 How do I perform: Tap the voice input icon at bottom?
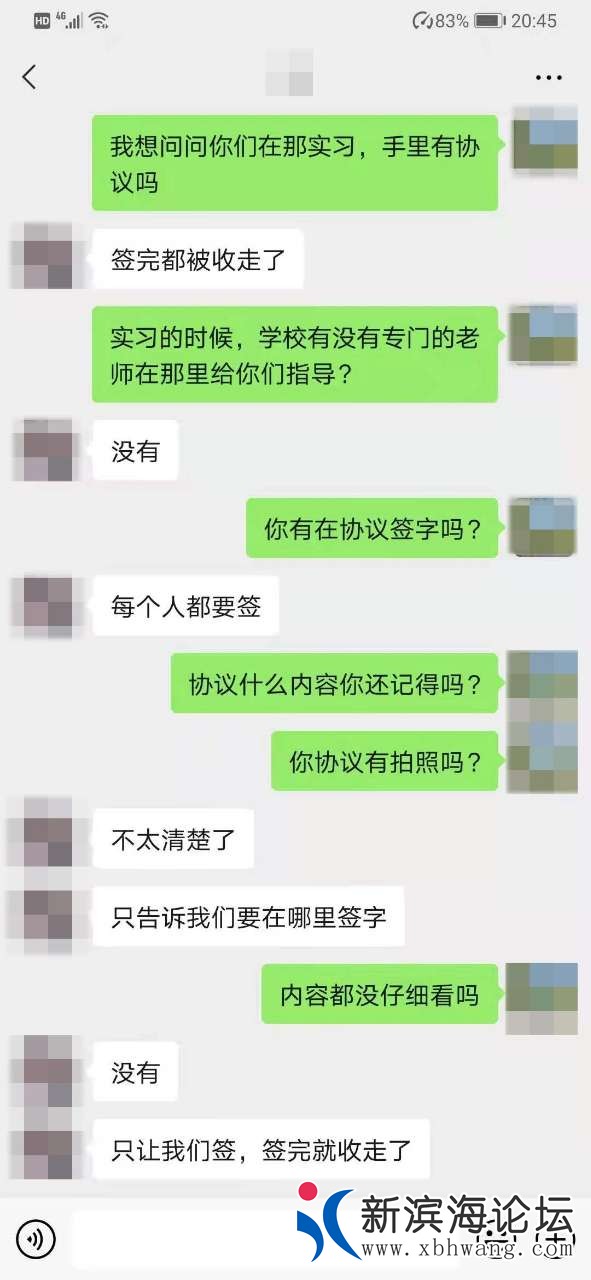36,1240
